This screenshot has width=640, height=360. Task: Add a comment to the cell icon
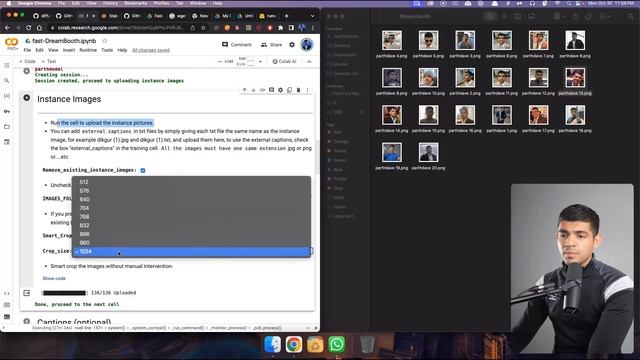[x=271, y=90]
